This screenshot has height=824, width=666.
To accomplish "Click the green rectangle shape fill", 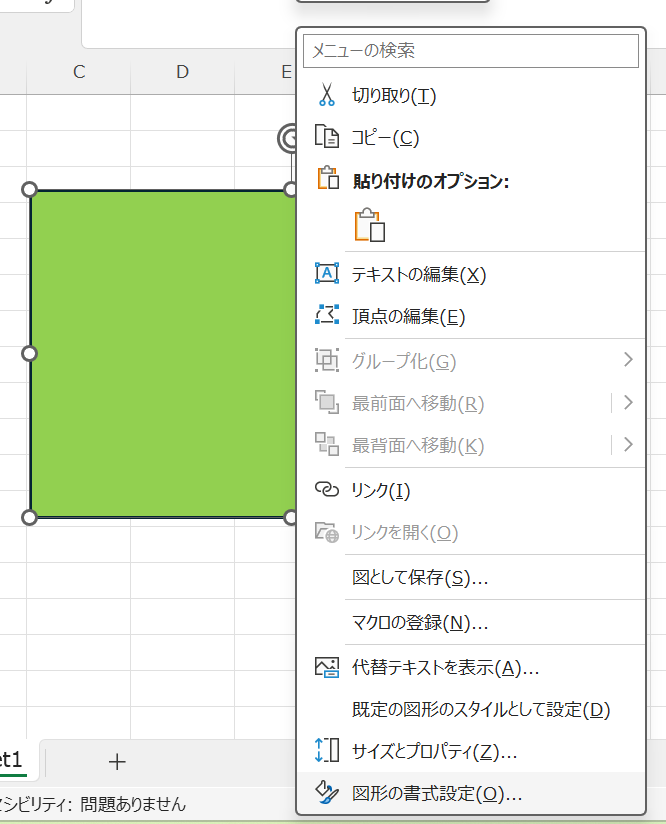I will tap(160, 354).
